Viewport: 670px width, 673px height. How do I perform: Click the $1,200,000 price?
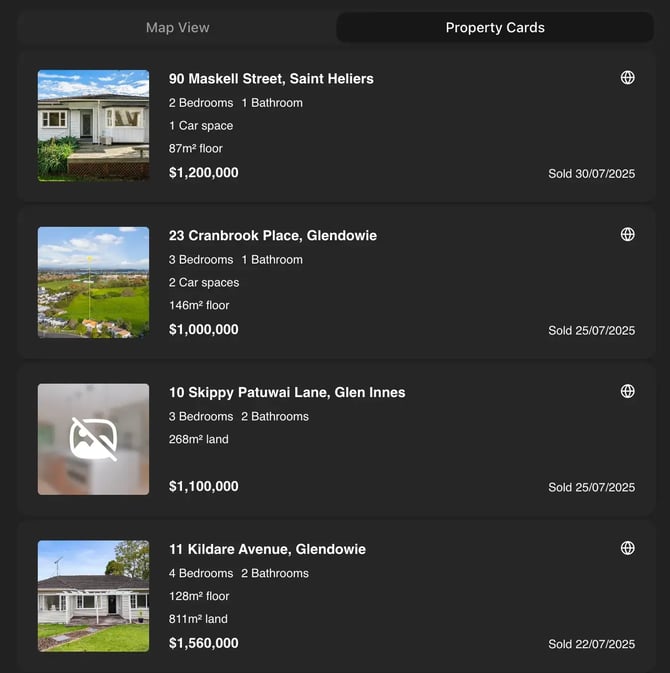point(203,173)
